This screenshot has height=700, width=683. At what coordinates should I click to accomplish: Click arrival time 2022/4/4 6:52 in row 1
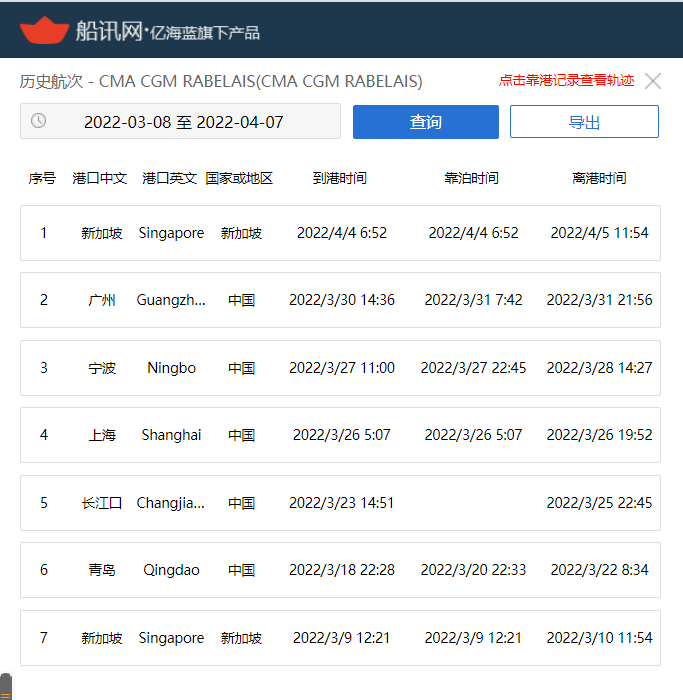pyautogui.click(x=342, y=233)
